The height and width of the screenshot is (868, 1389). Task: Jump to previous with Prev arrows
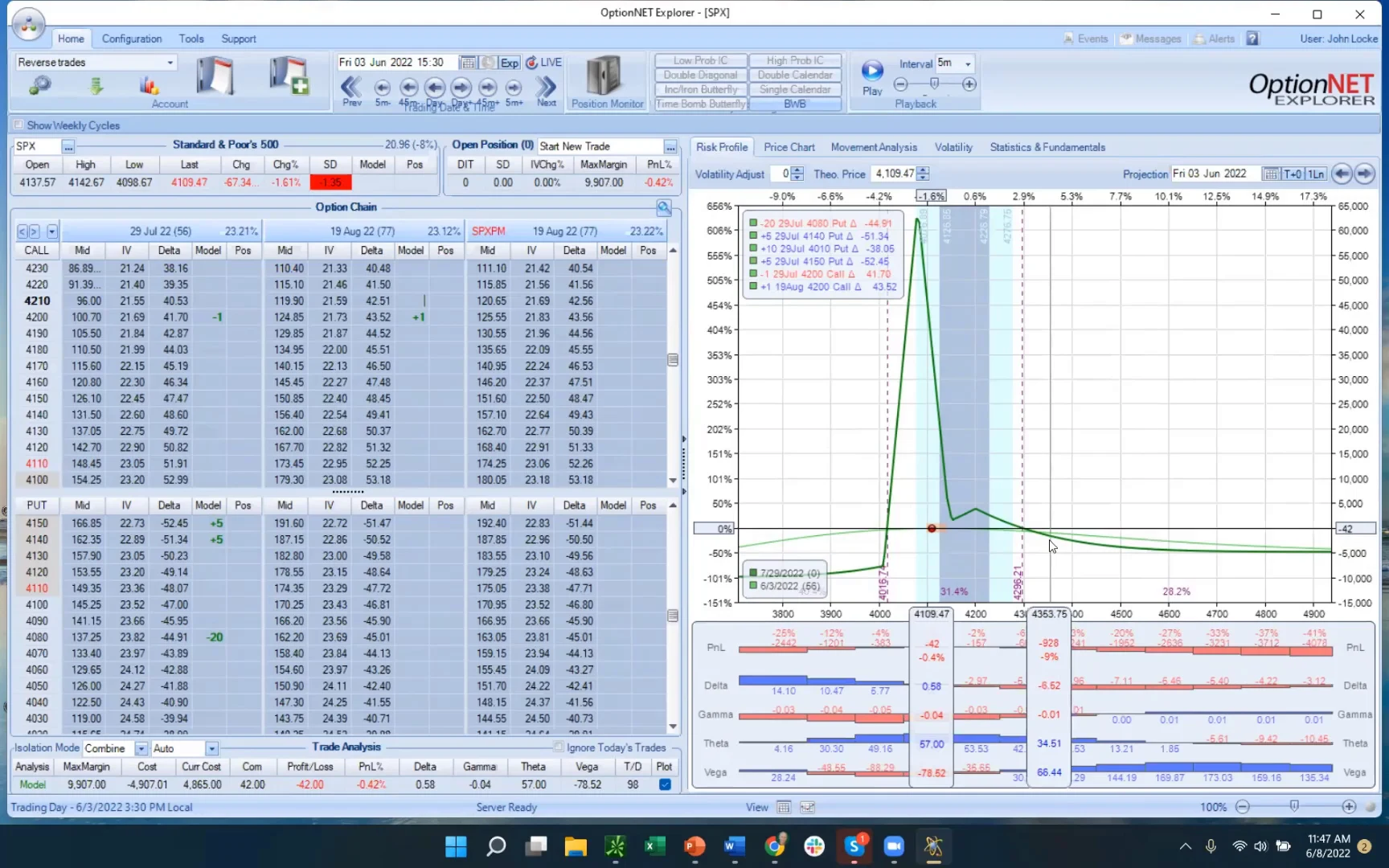pos(351,87)
